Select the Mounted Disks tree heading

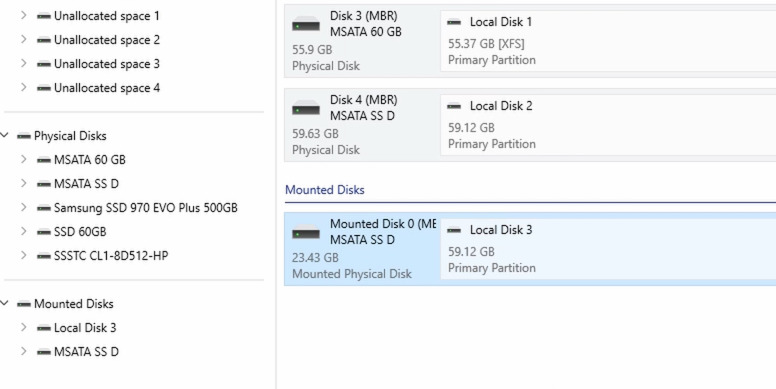73,303
